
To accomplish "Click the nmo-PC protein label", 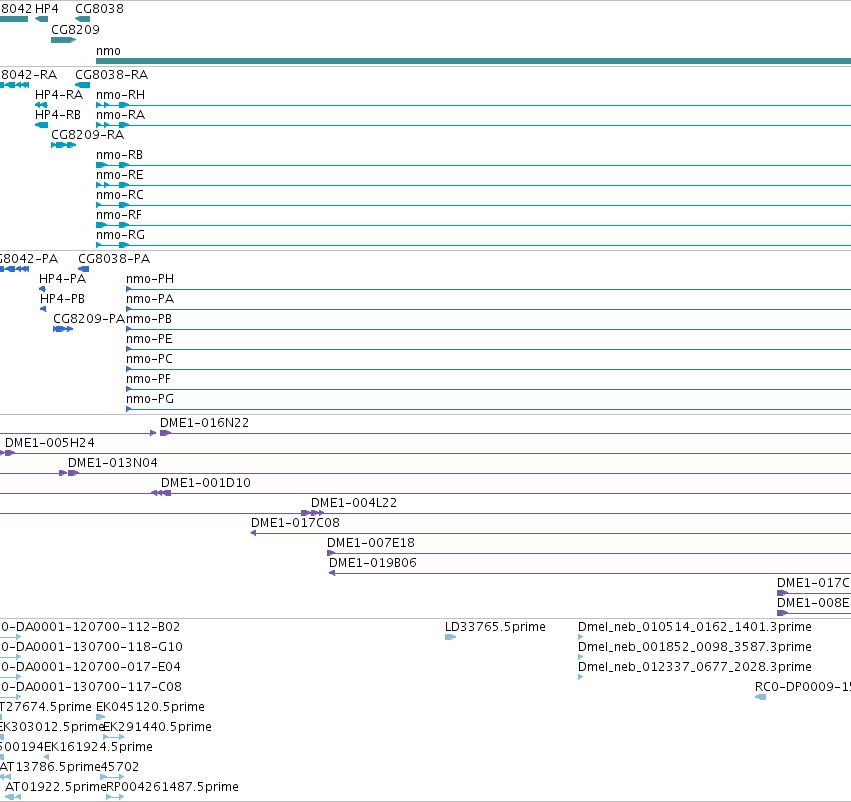I will tap(149, 359).
